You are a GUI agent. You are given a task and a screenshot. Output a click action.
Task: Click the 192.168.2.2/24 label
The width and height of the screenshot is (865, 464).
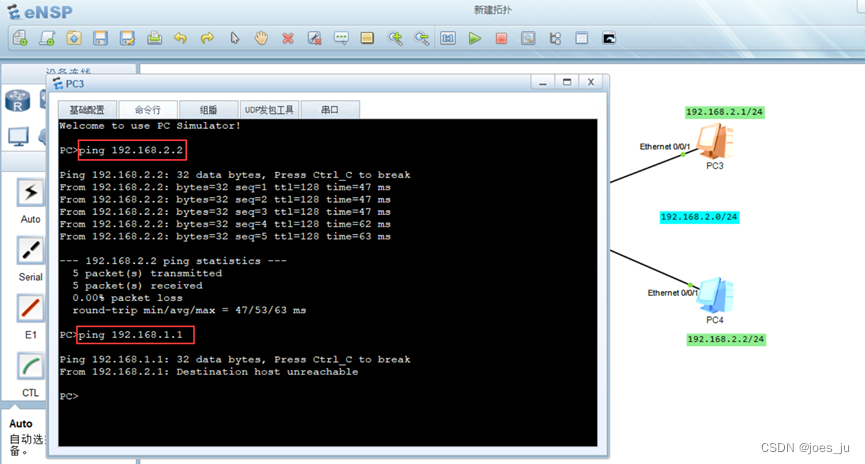pos(726,339)
